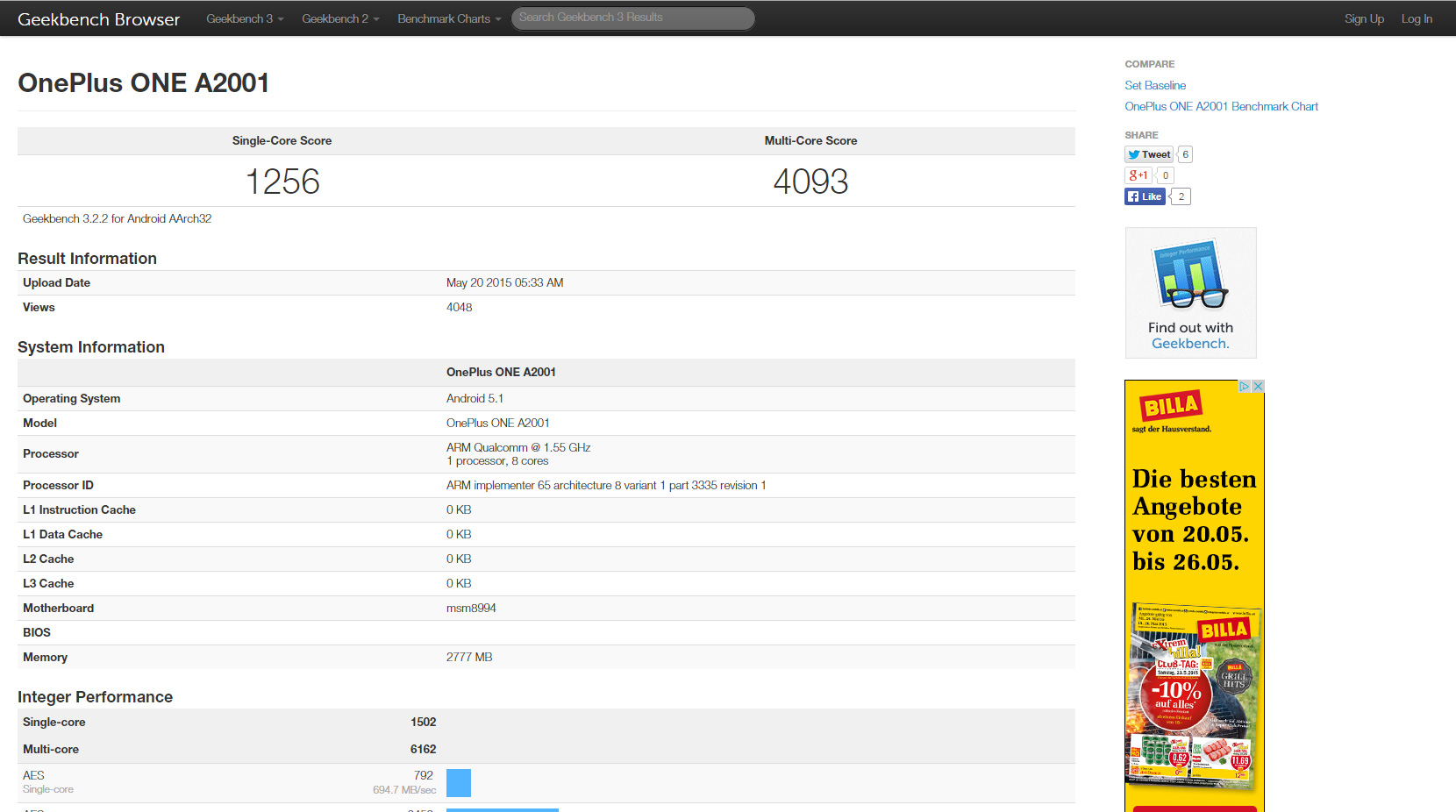This screenshot has height=812, width=1456.
Task: Click the Die besten Angebote ad headline
Action: click(x=1194, y=520)
